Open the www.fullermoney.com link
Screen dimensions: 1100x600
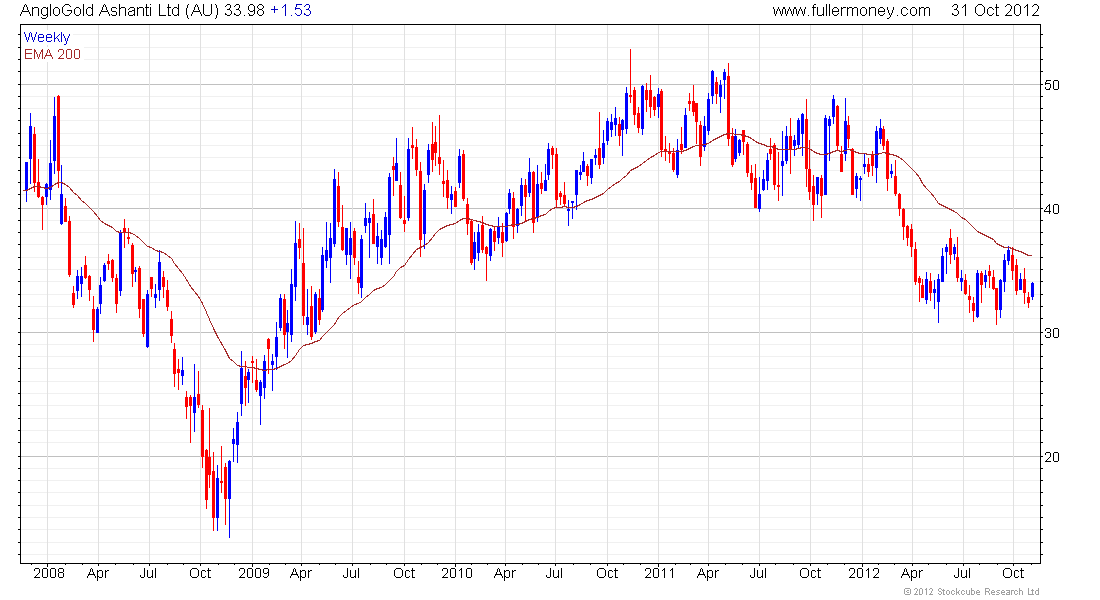click(x=851, y=11)
